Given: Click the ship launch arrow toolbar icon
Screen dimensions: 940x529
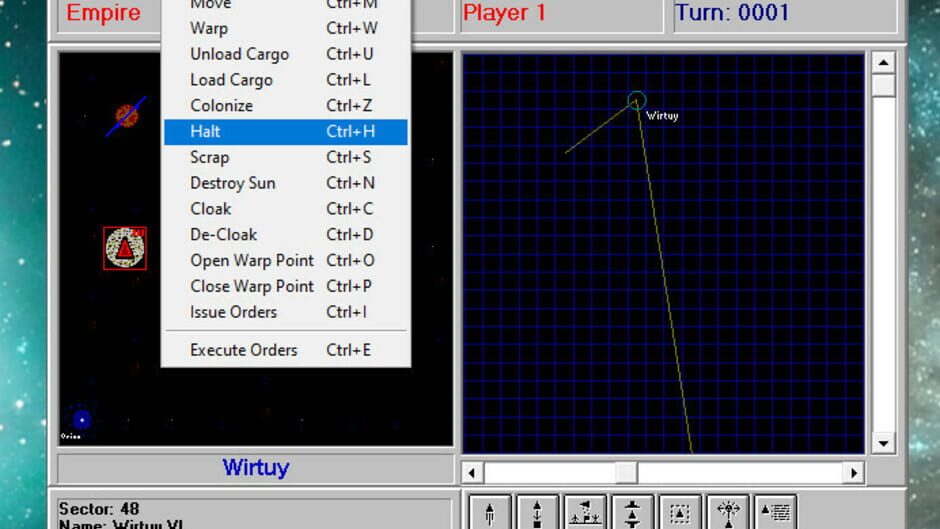Looking at the screenshot, I should tap(490, 512).
